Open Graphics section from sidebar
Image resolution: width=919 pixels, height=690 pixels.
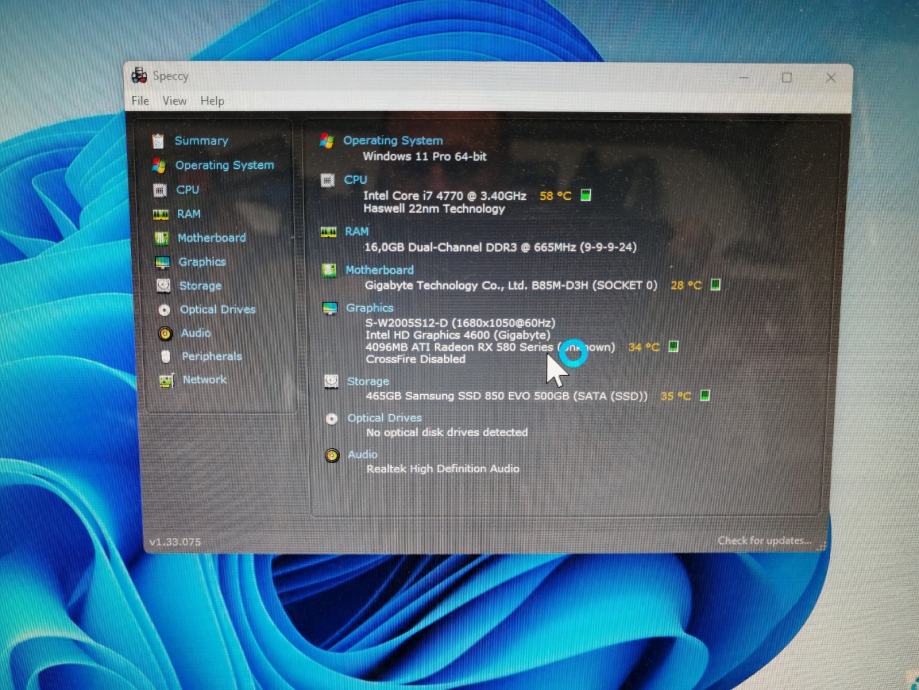tap(202, 262)
